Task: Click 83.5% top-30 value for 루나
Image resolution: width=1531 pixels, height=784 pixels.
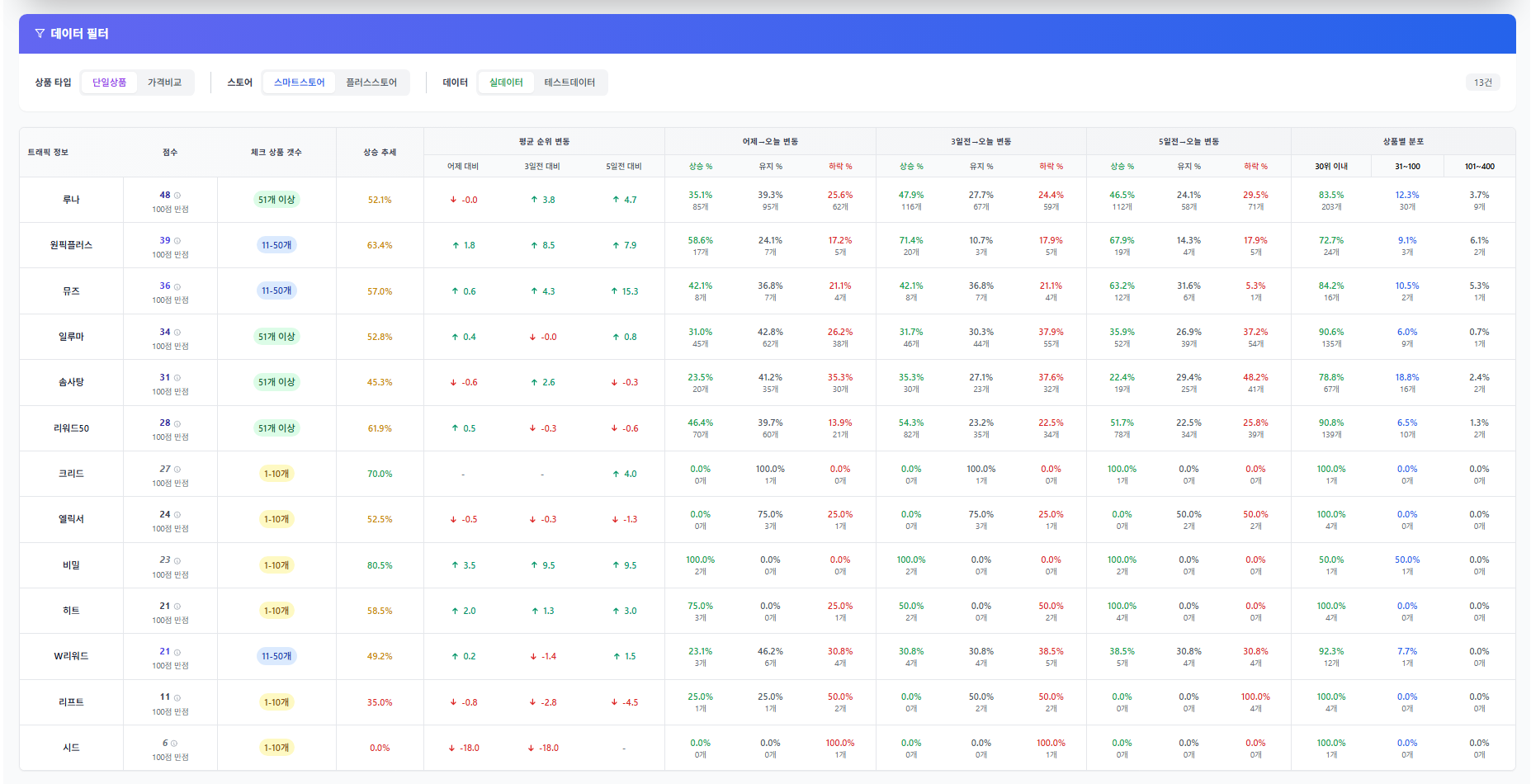Action: (1331, 195)
